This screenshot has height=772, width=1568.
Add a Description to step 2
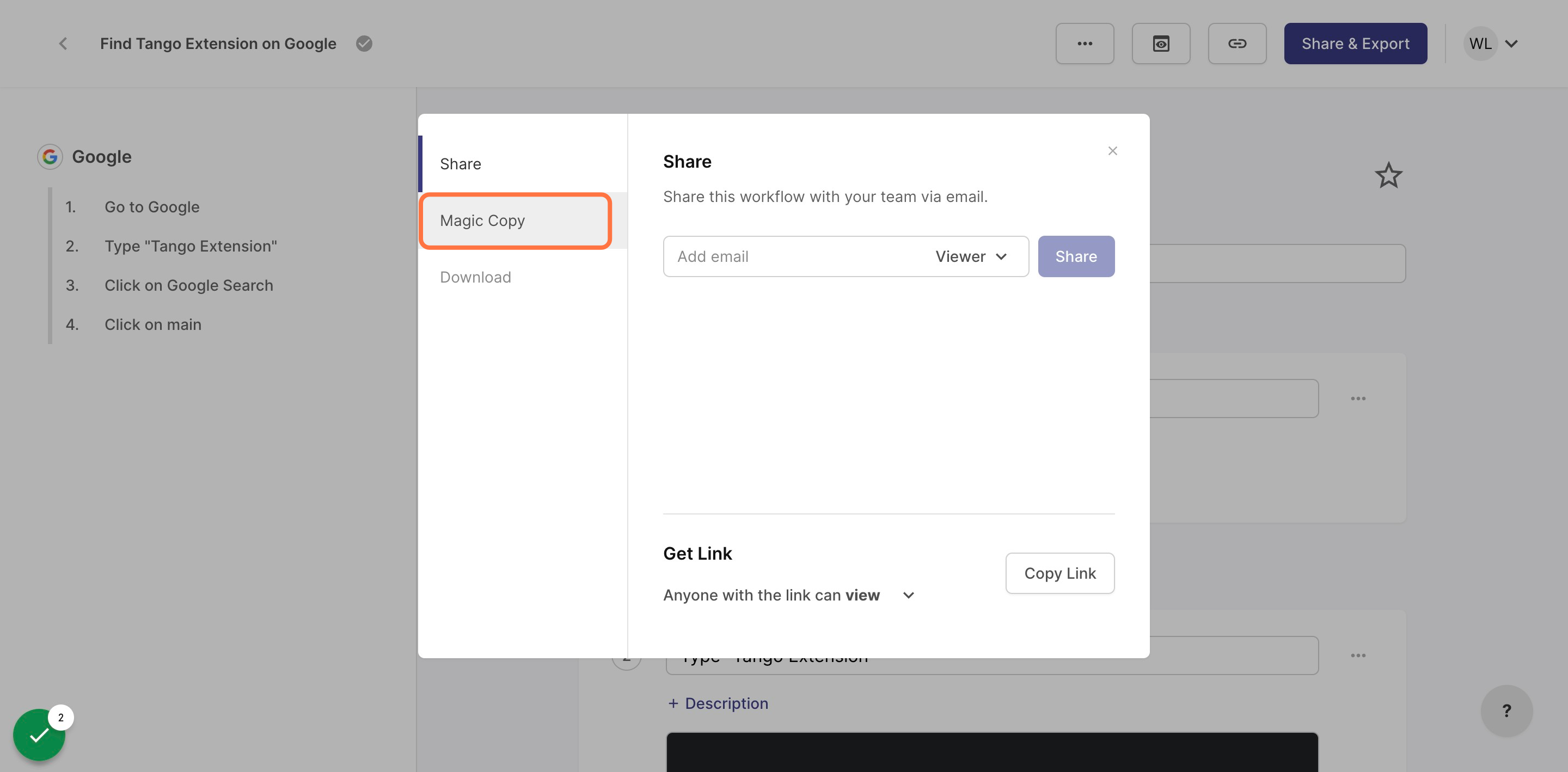click(718, 703)
